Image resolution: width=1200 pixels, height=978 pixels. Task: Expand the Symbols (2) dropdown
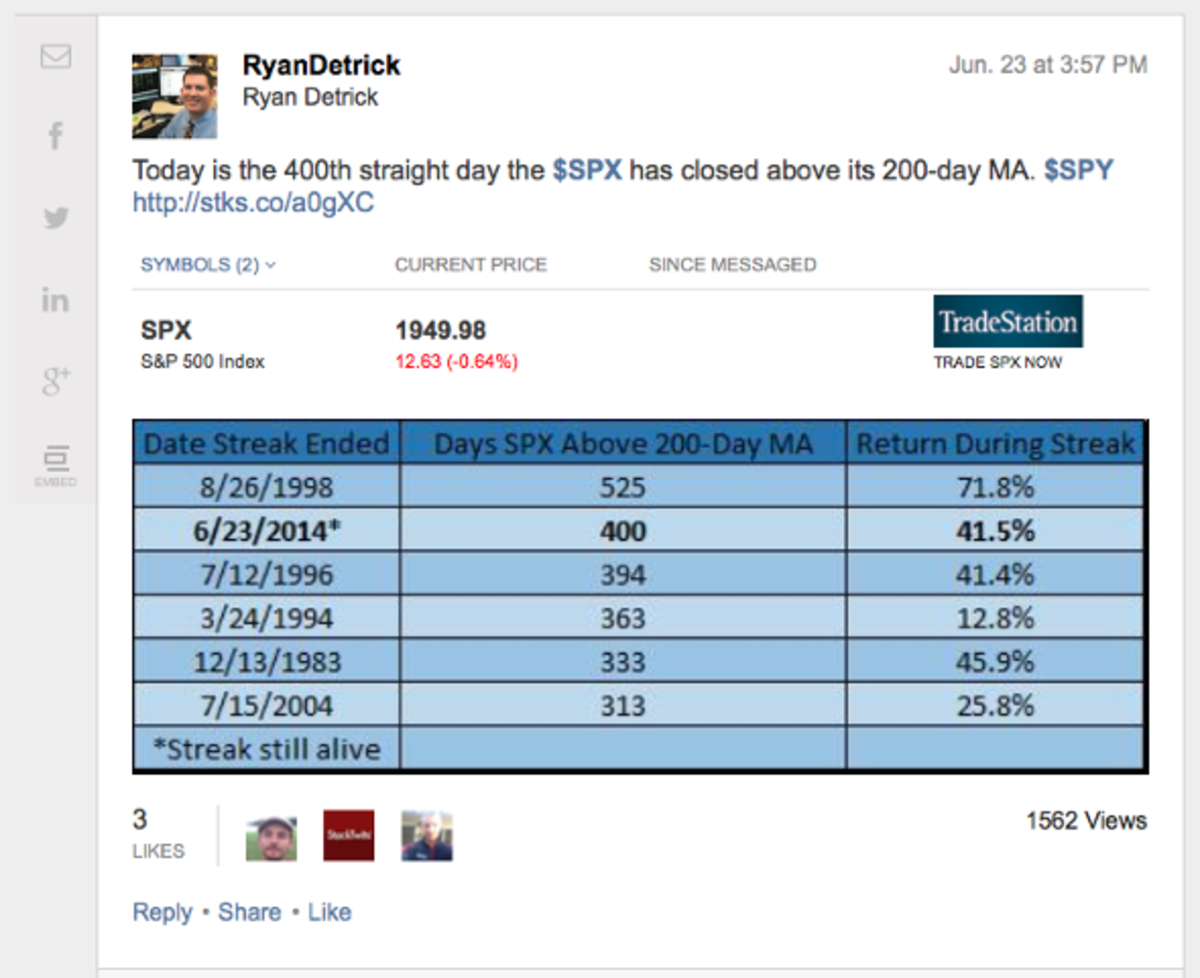coord(208,265)
